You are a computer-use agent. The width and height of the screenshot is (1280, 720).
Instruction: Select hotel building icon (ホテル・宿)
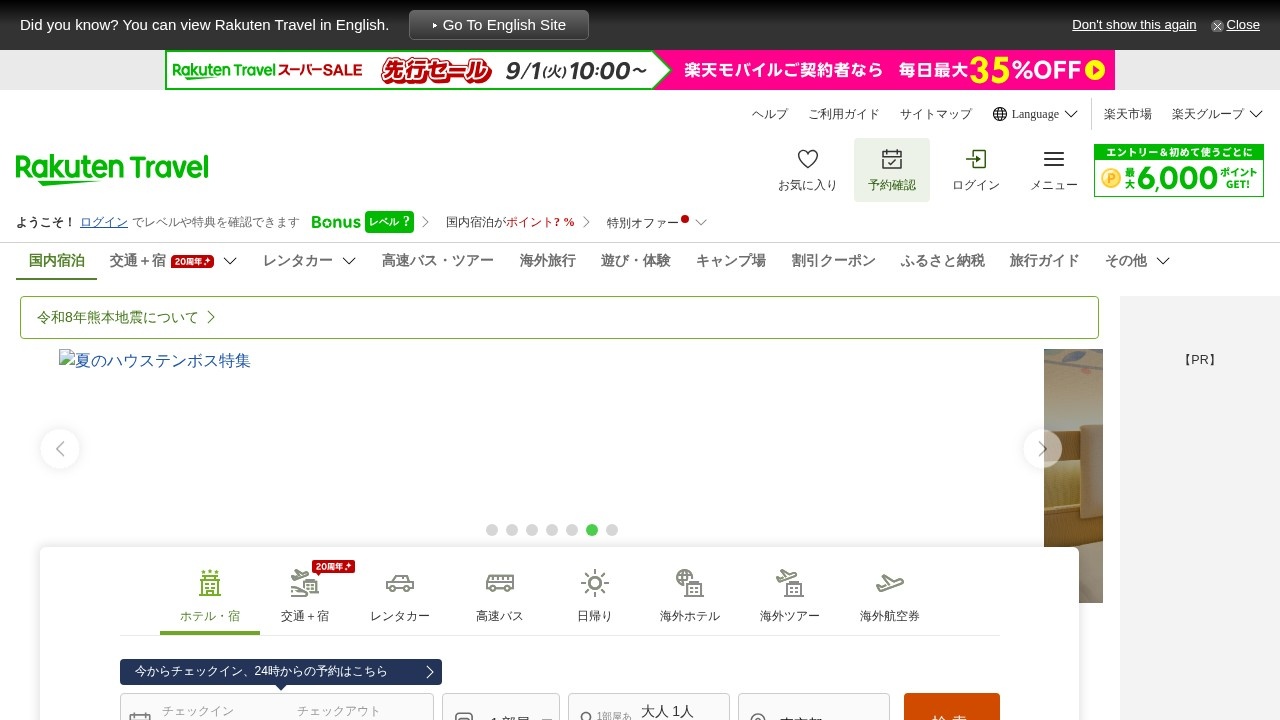point(210,583)
